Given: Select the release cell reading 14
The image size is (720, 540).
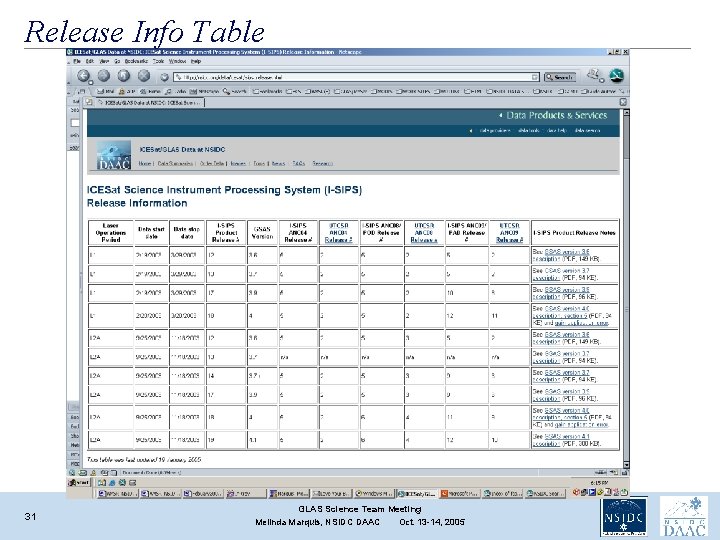Looking at the screenshot, I should [x=226, y=376].
